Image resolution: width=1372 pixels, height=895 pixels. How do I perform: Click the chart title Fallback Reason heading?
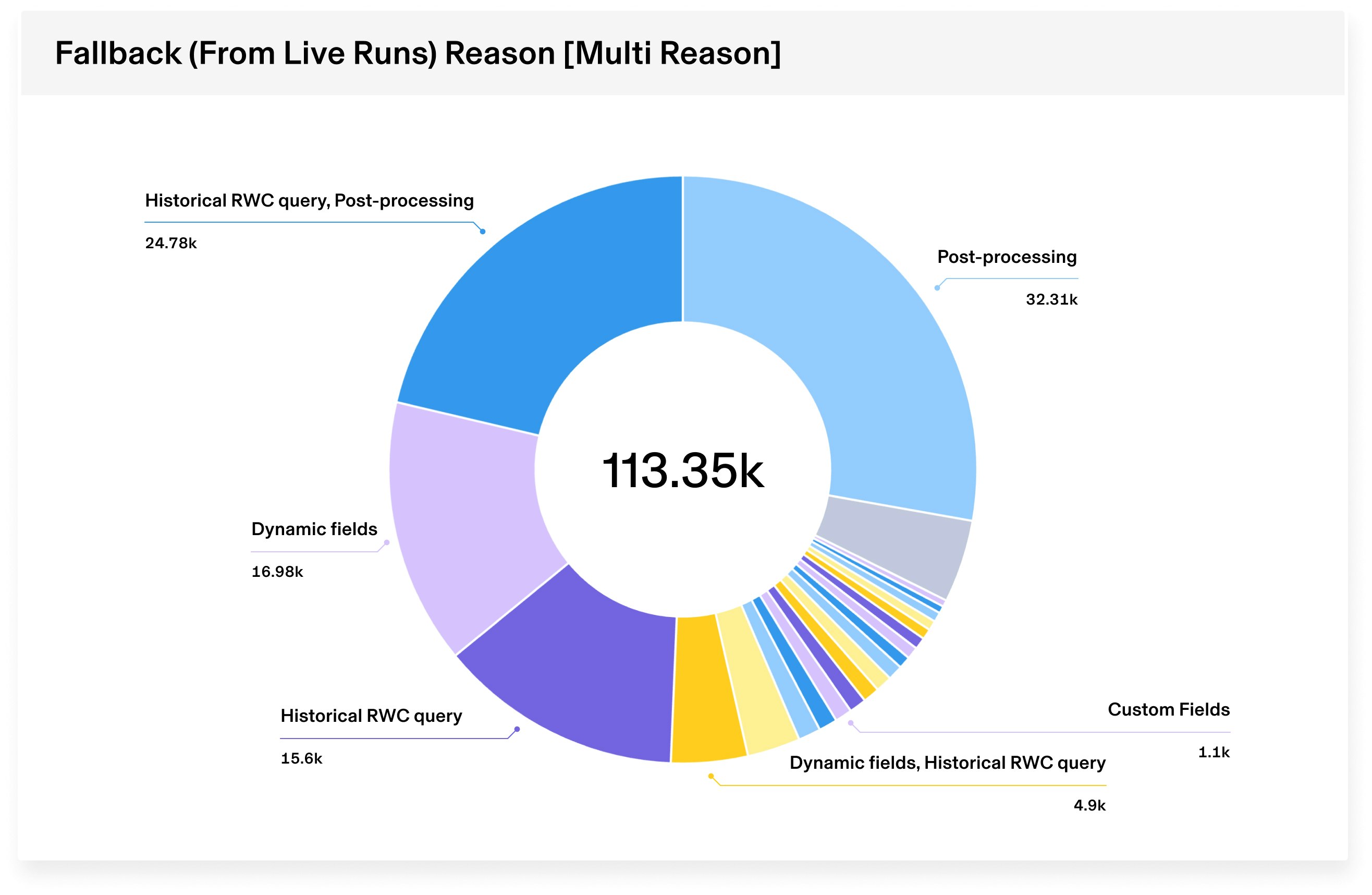418,53
